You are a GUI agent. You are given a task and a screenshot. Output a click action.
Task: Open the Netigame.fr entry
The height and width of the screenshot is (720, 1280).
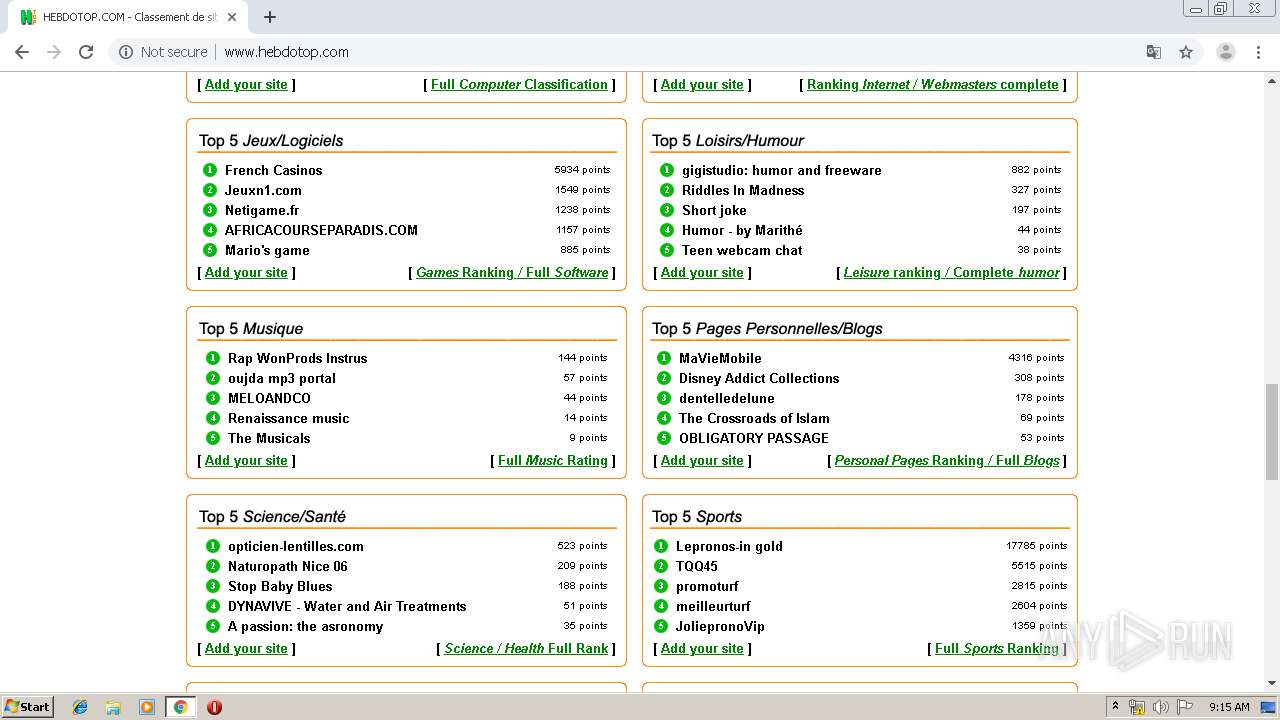pos(262,210)
